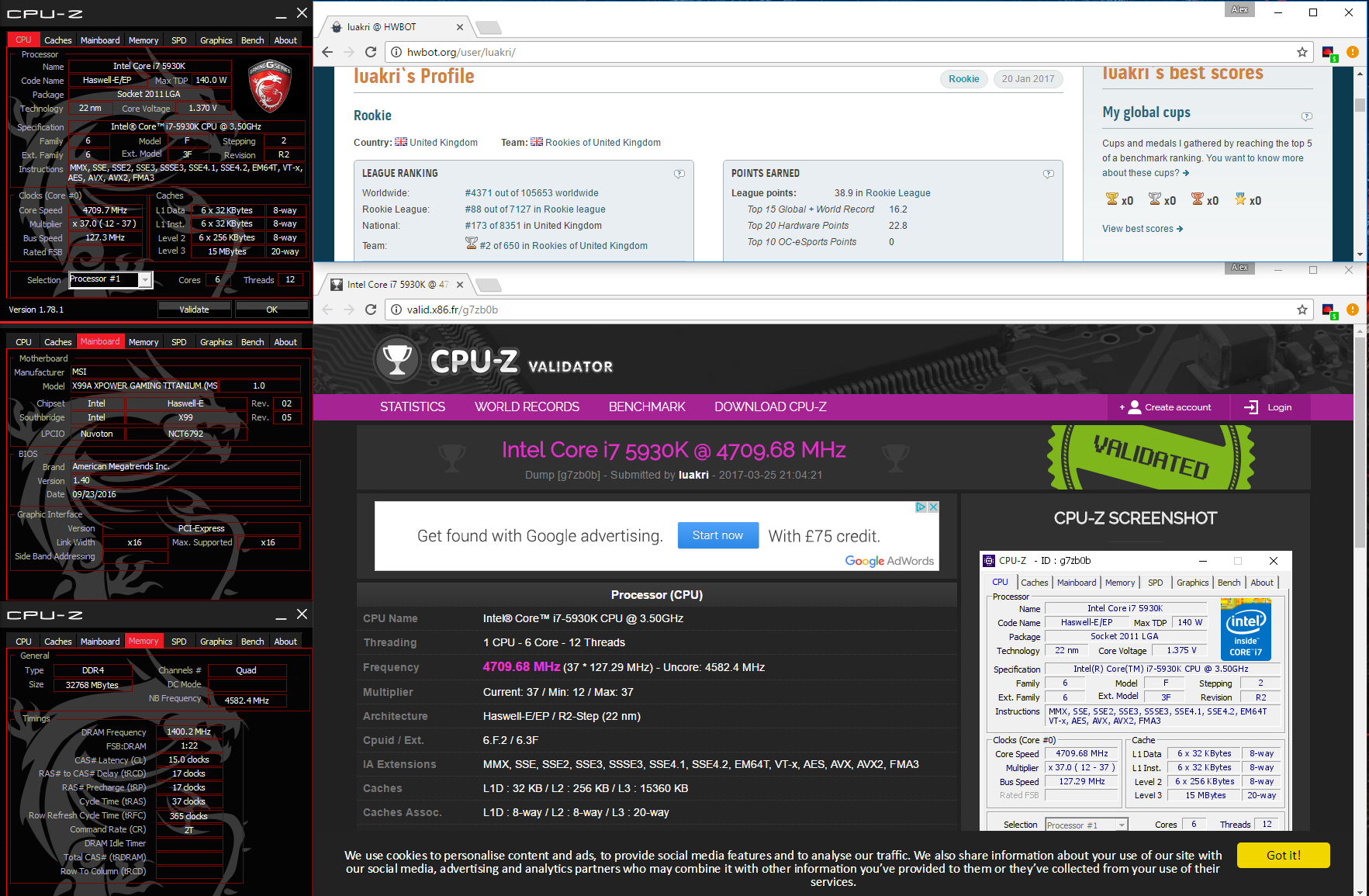The height and width of the screenshot is (896, 1369).
Task: Open the 'about these cups?' link
Action: pos(1145,173)
